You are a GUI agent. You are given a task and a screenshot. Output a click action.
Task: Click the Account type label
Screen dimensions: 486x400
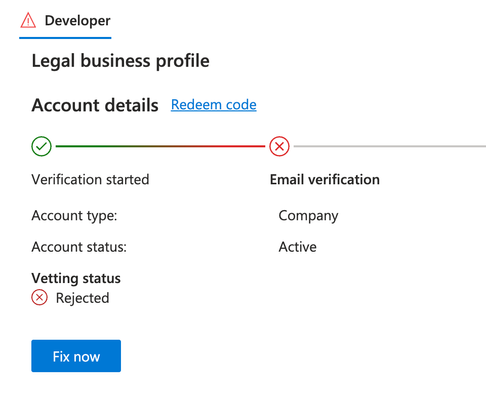[74, 216]
